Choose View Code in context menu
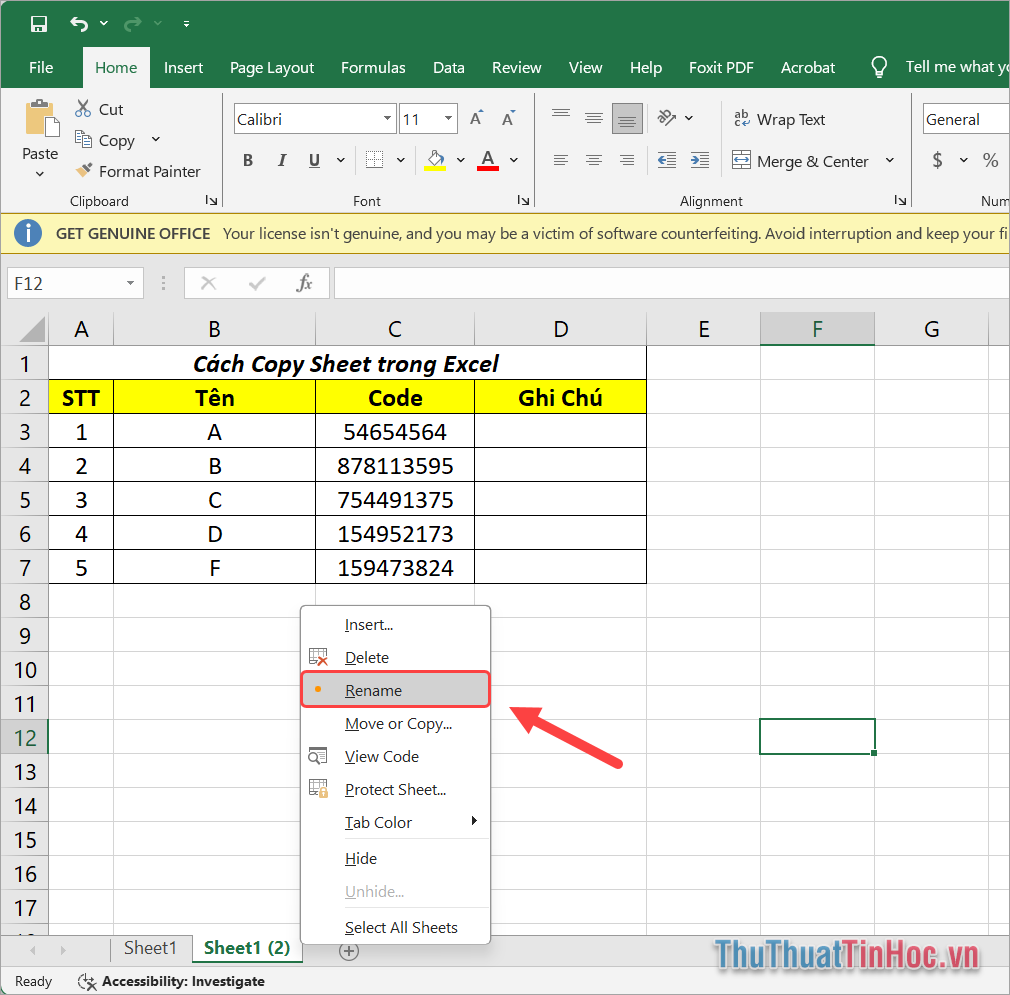Screen dimensions: 1010x995 [395, 756]
